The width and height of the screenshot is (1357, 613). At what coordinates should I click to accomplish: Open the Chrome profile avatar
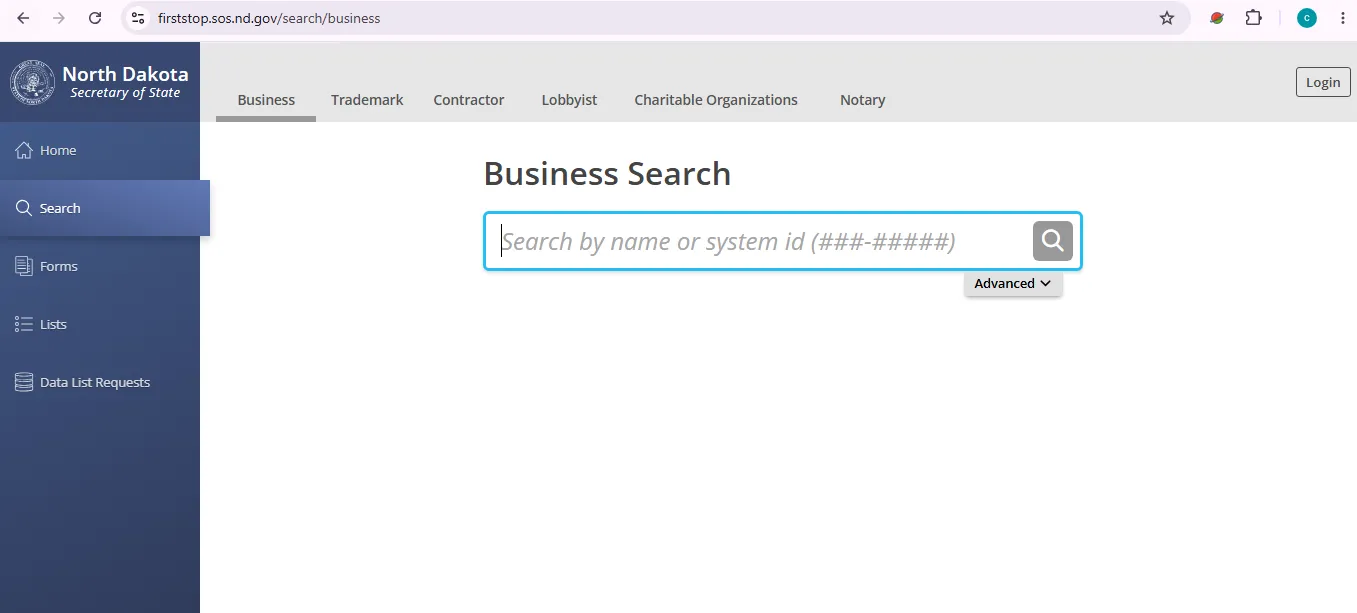(1307, 18)
